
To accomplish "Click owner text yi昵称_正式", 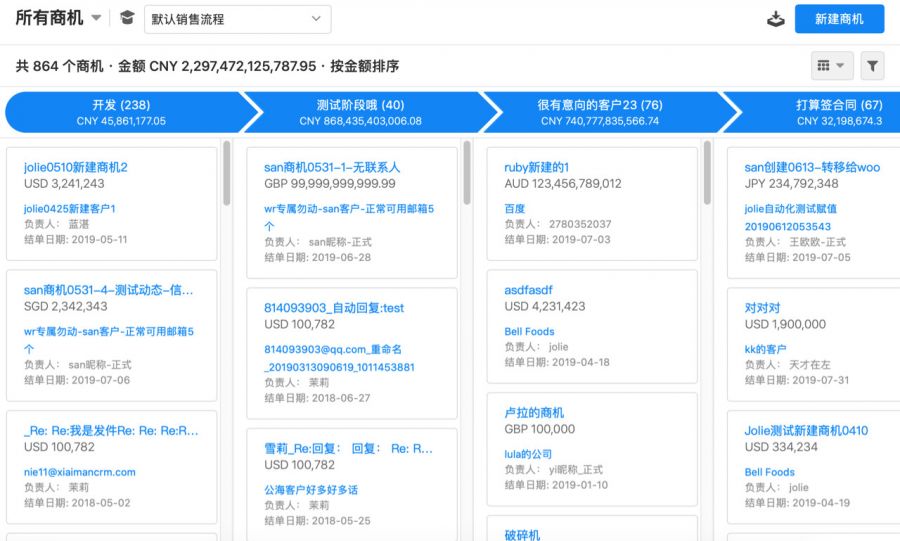I will pos(576,469).
